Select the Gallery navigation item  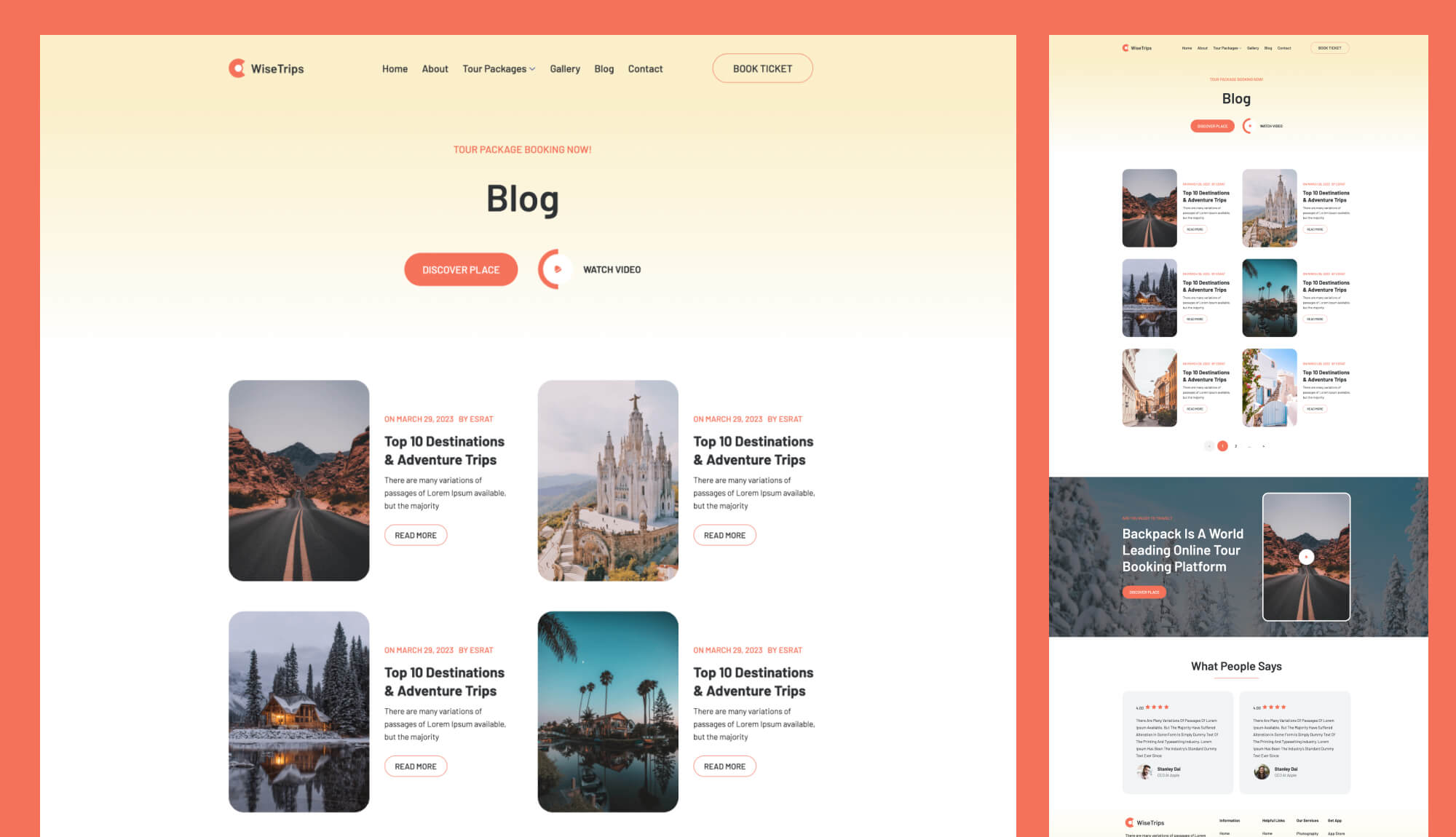pos(565,68)
